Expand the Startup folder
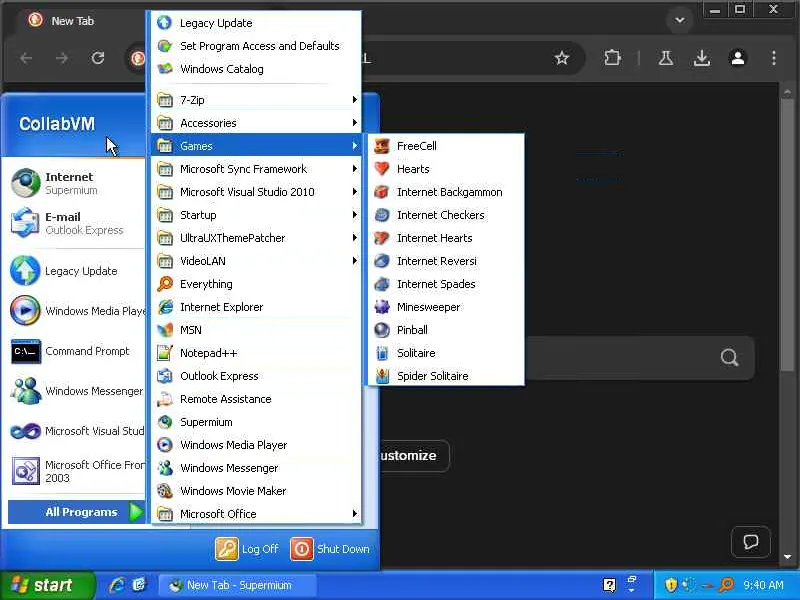Viewport: 800px width, 600px height. [x=256, y=215]
